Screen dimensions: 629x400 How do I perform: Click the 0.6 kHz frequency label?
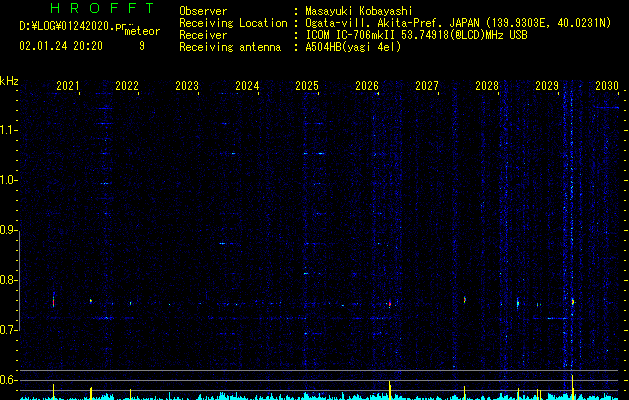8,380
